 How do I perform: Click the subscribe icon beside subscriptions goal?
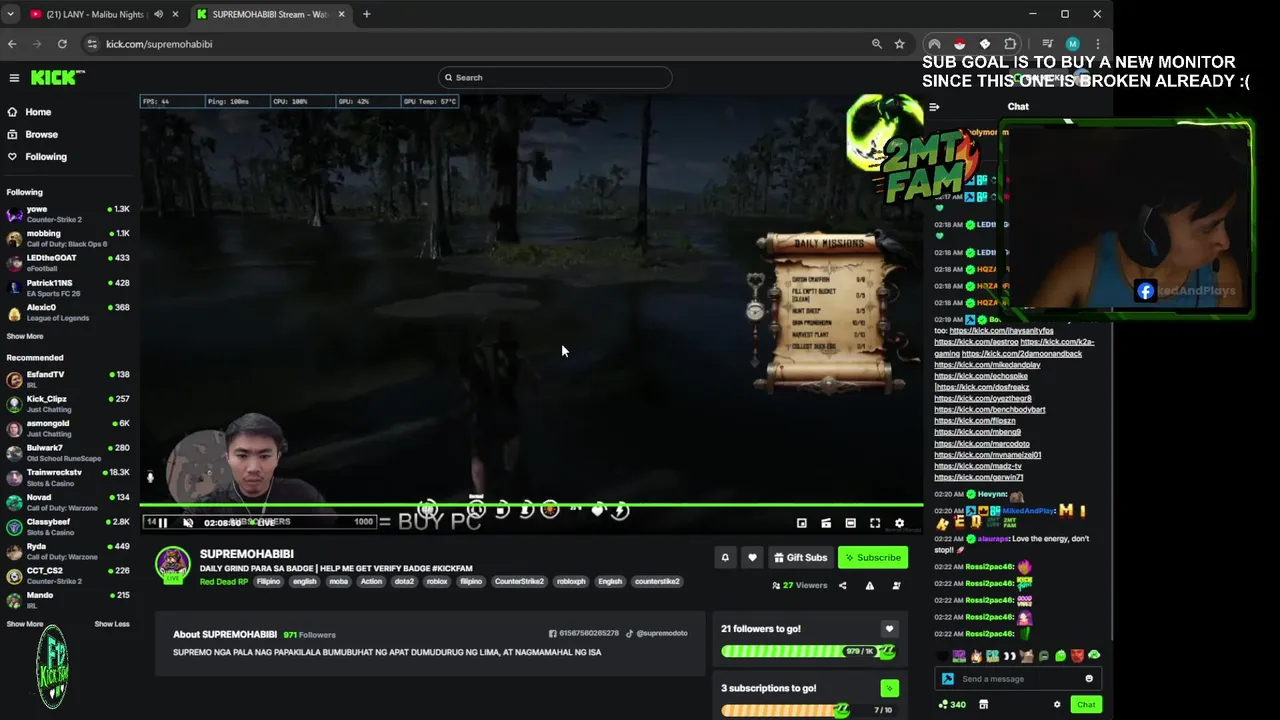(889, 688)
